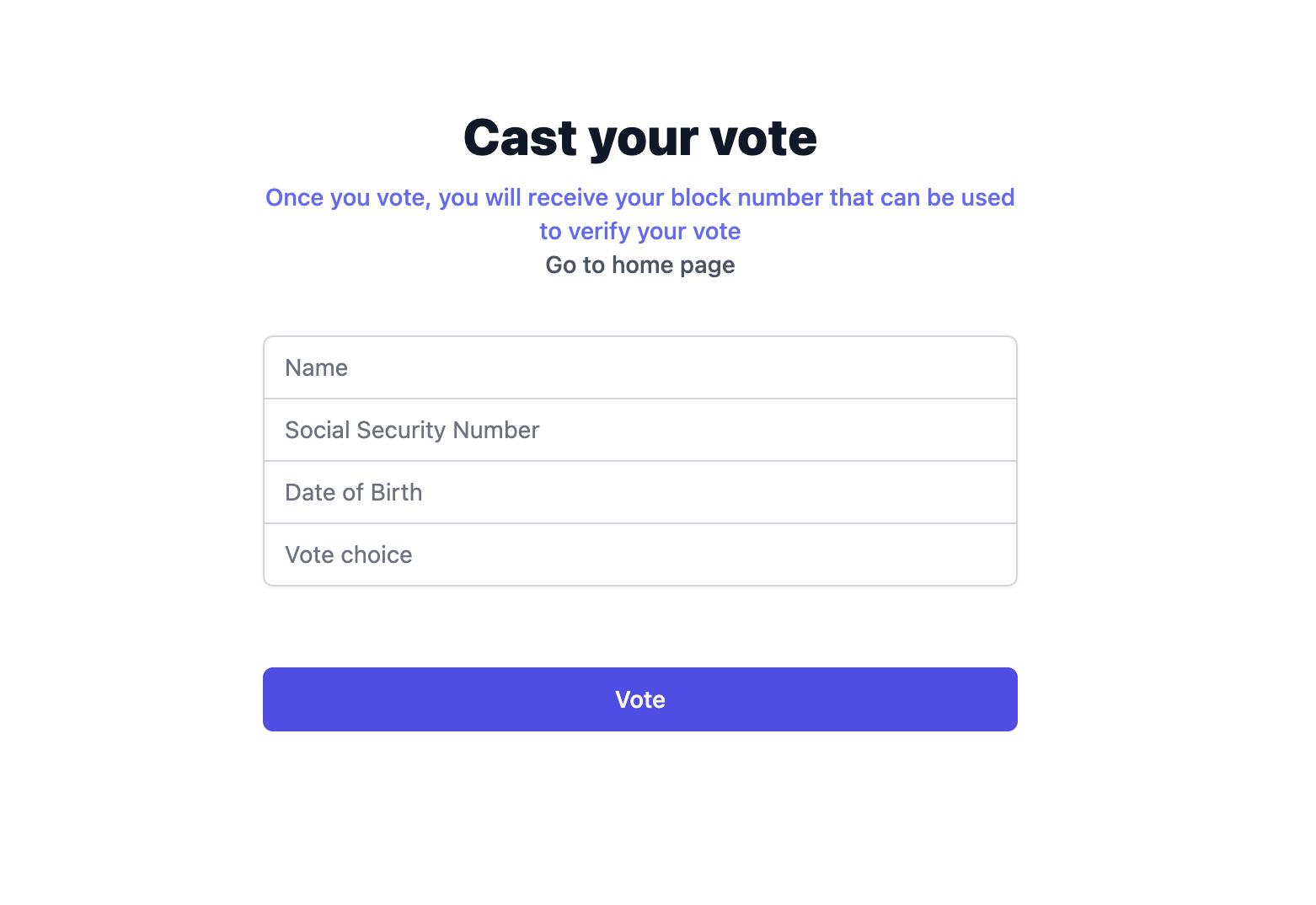Click the 'Social Security Number' placeholder
The width and height of the screenshot is (1316, 905).
(x=412, y=430)
